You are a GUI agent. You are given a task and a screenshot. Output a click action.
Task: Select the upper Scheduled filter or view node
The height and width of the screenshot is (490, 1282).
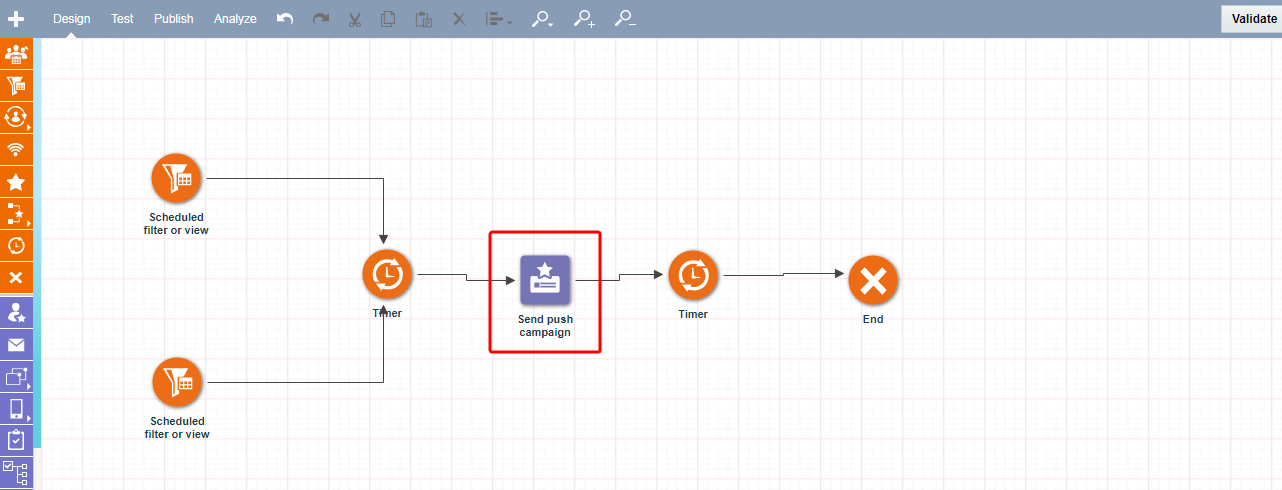(x=177, y=179)
